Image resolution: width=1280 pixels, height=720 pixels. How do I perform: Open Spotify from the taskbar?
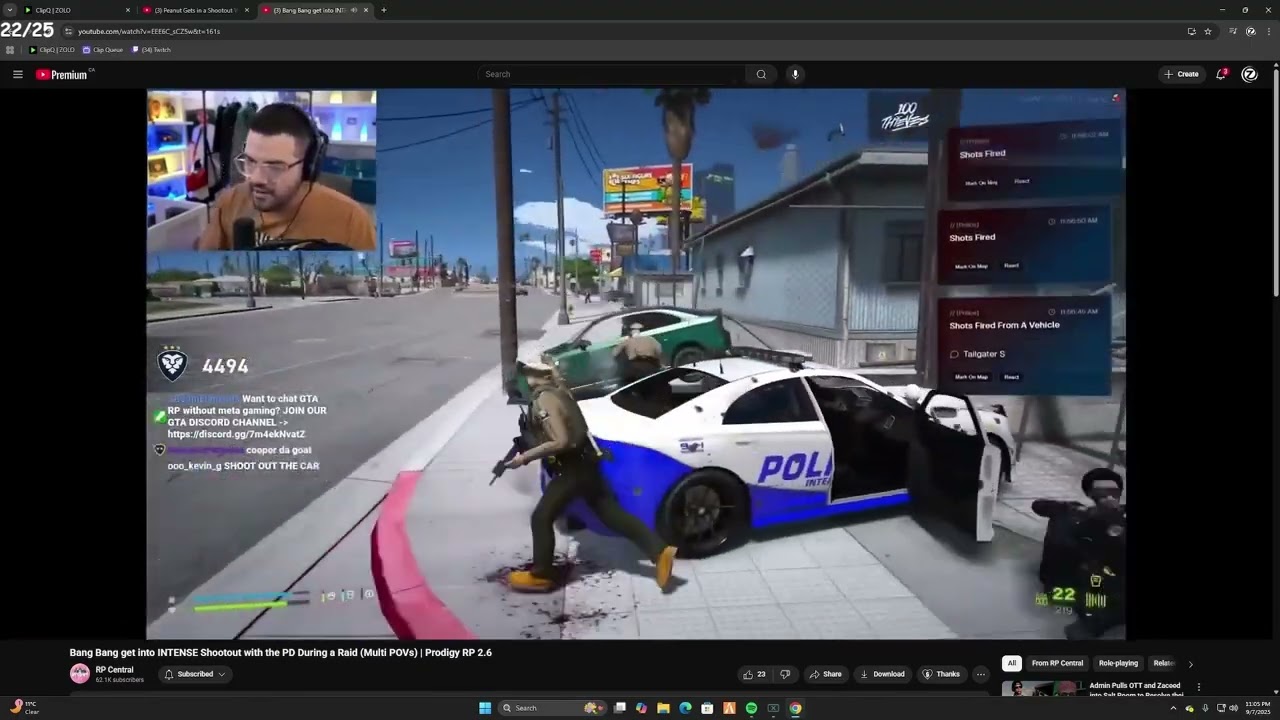(x=751, y=708)
